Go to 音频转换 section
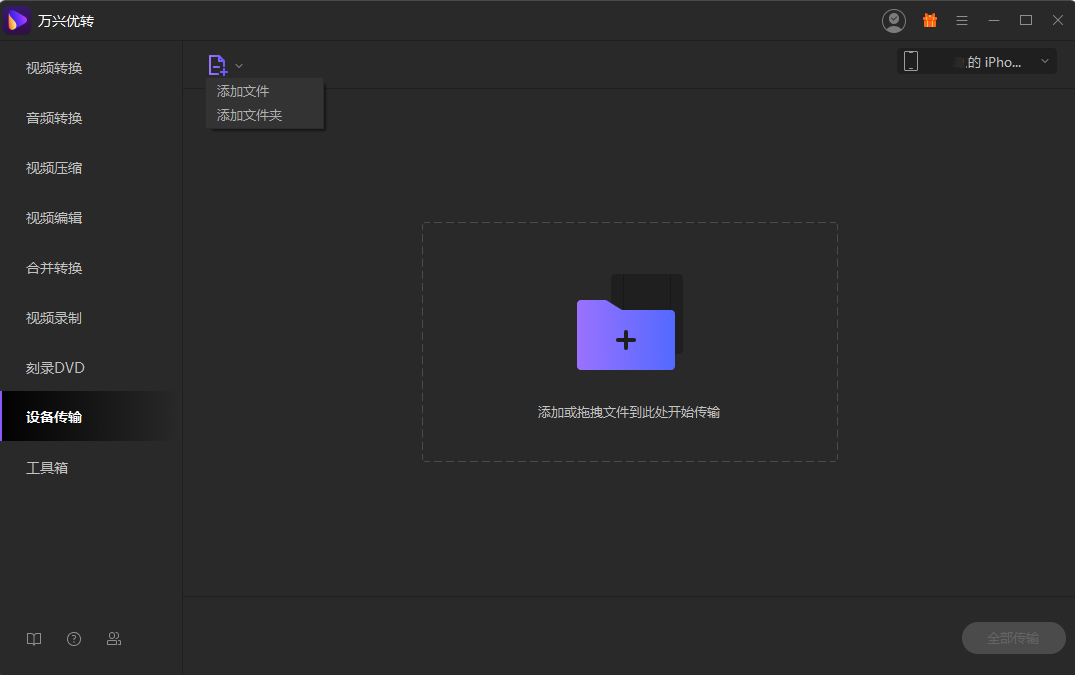 coord(54,118)
